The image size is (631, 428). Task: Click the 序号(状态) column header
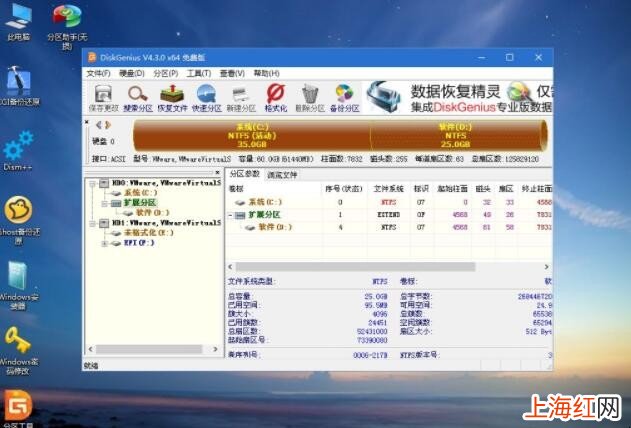click(343, 189)
